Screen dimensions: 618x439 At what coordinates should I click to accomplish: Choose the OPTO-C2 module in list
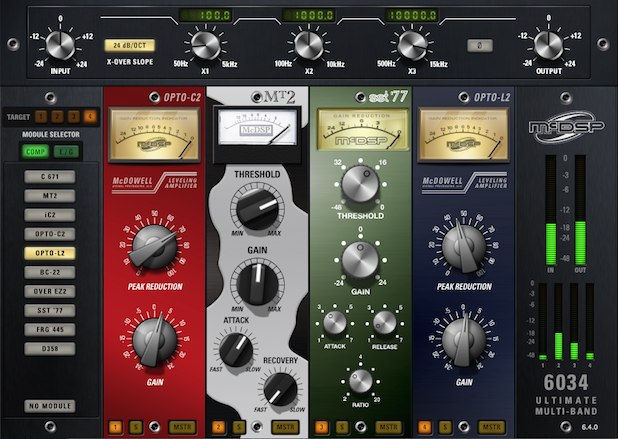(x=50, y=234)
